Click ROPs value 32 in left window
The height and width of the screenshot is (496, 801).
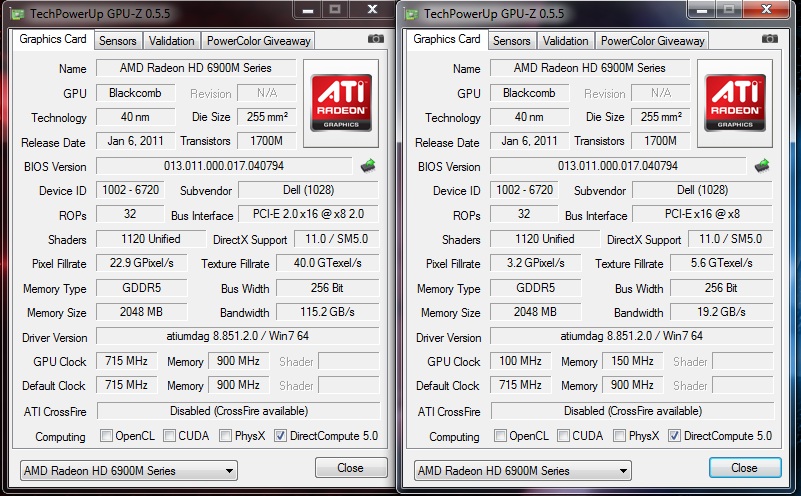(x=130, y=214)
